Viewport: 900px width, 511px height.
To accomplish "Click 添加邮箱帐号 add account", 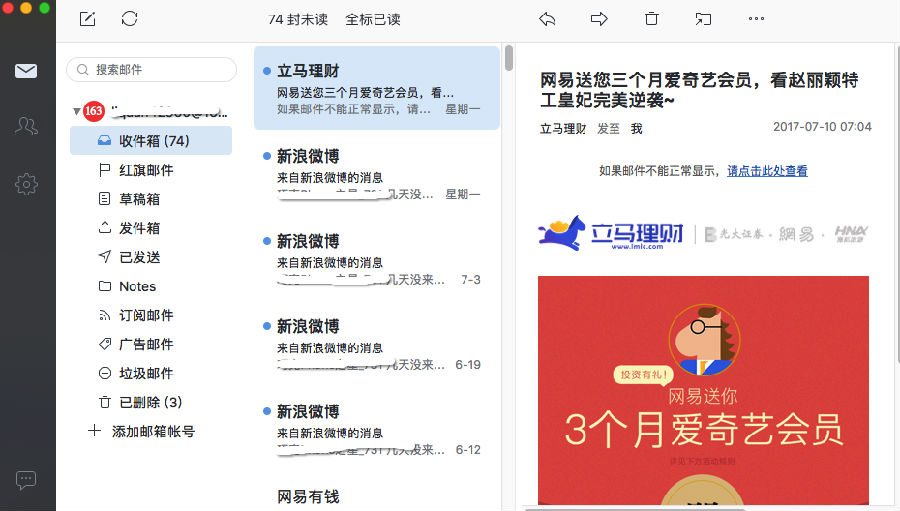I will (x=153, y=431).
